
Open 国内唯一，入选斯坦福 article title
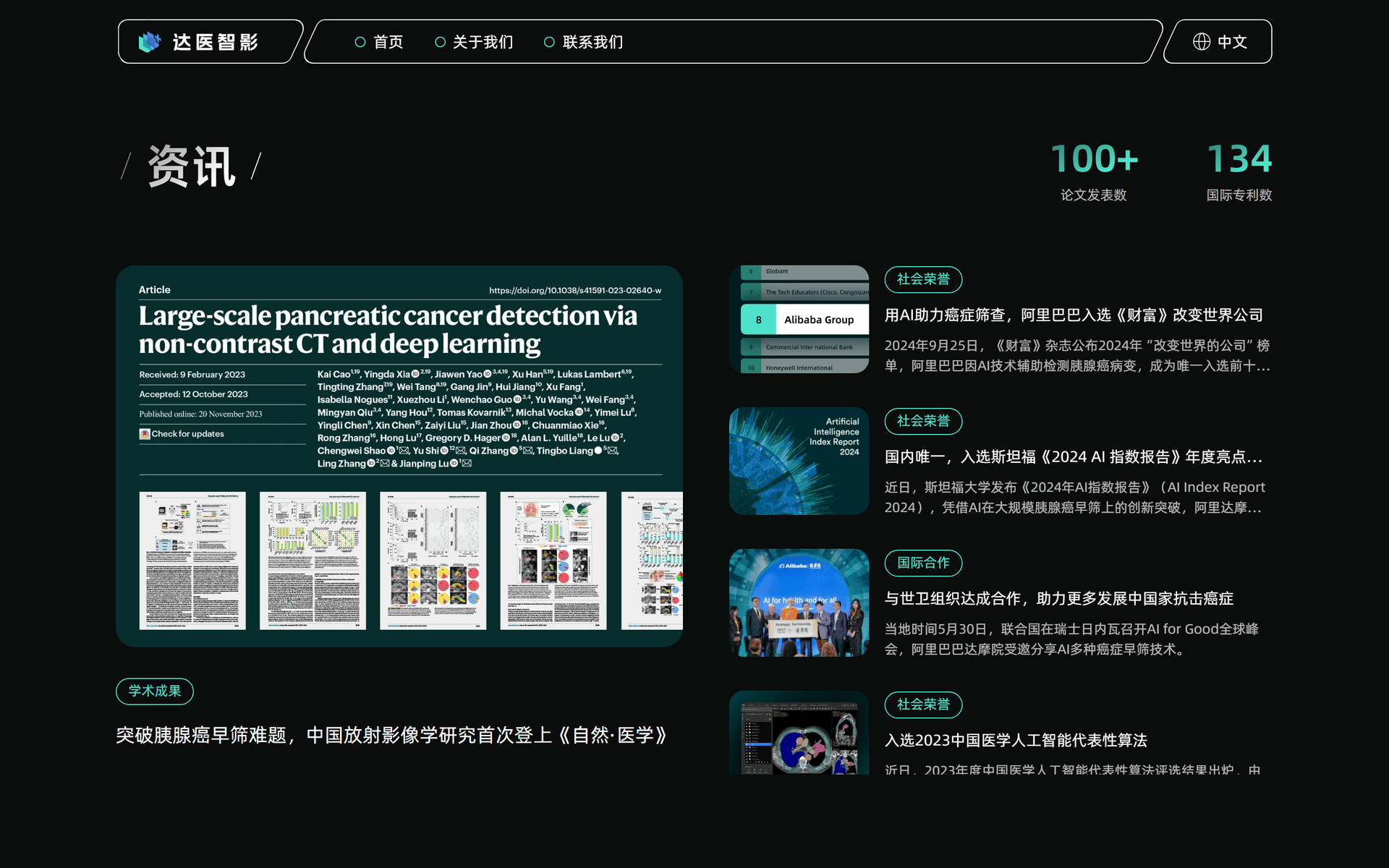[x=1074, y=456]
